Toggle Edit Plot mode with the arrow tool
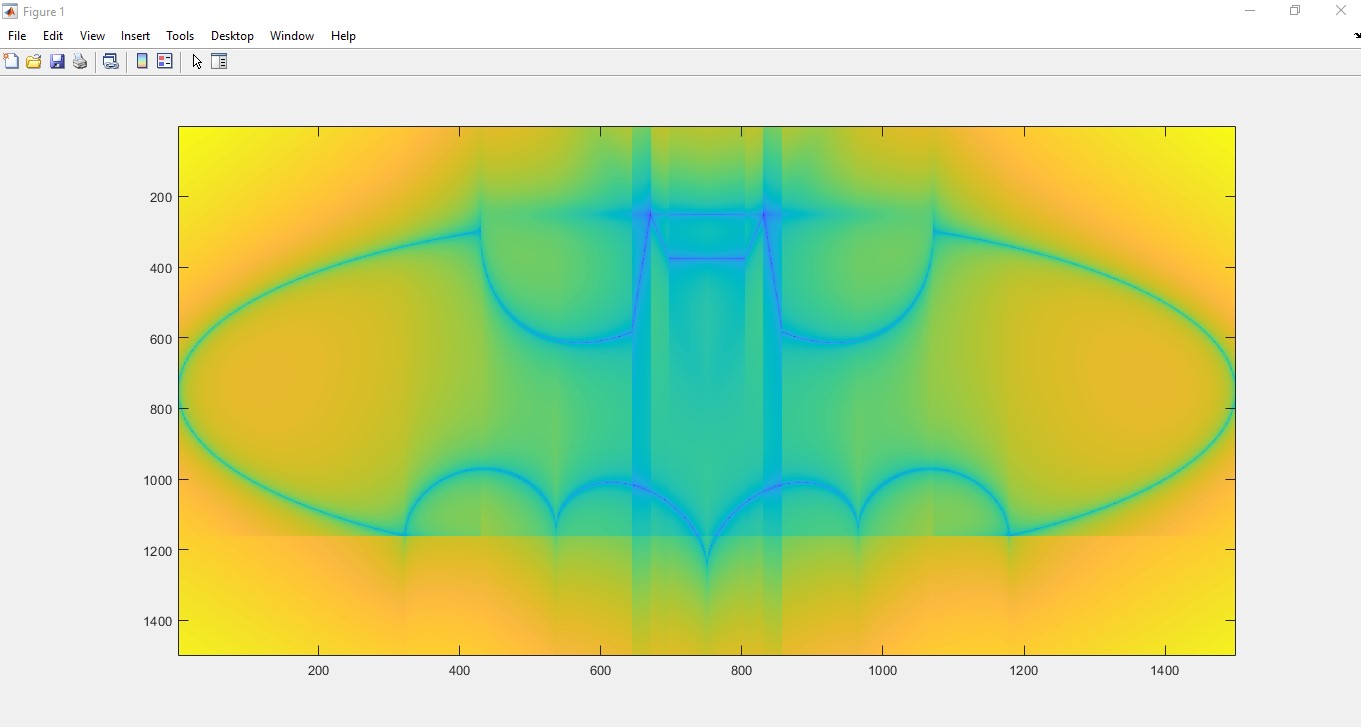Screen dimensions: 1361x727 [x=196, y=61]
